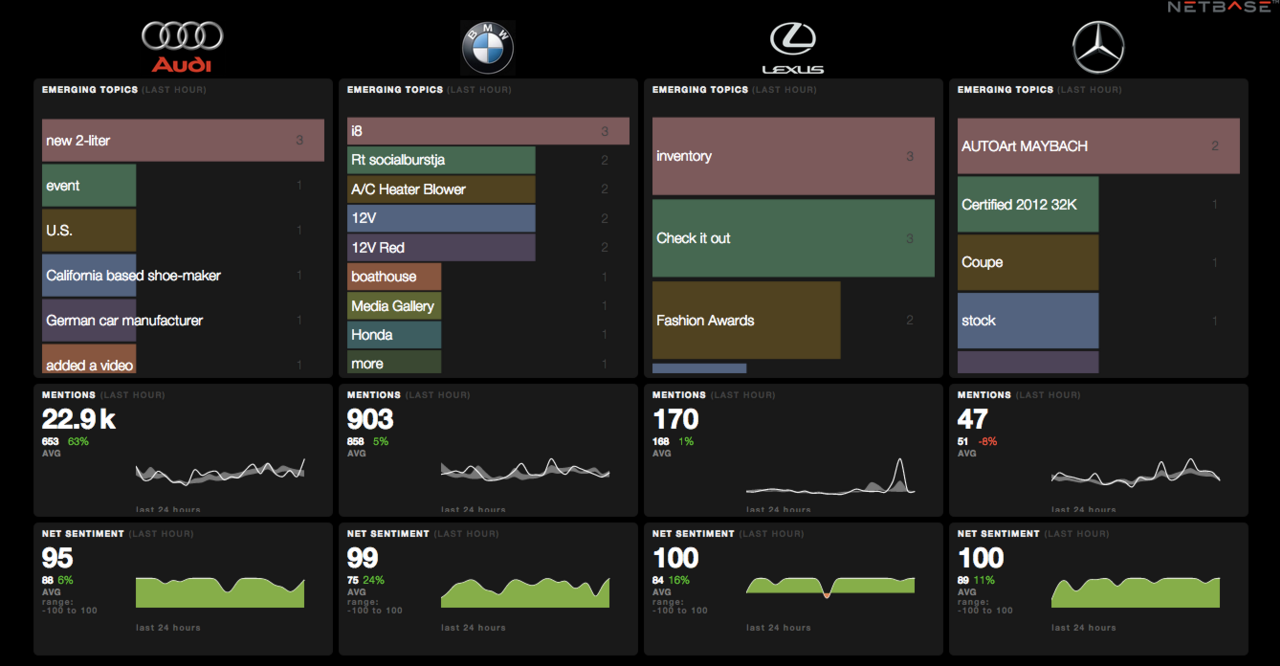This screenshot has width=1280, height=666.
Task: Select 'Rt socialburstja' topic bar
Action: point(441,160)
